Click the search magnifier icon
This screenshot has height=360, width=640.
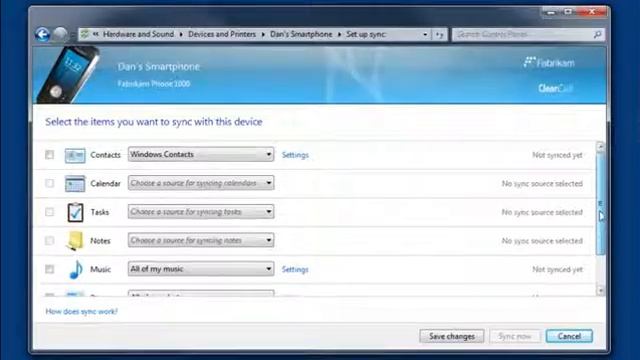point(598,34)
